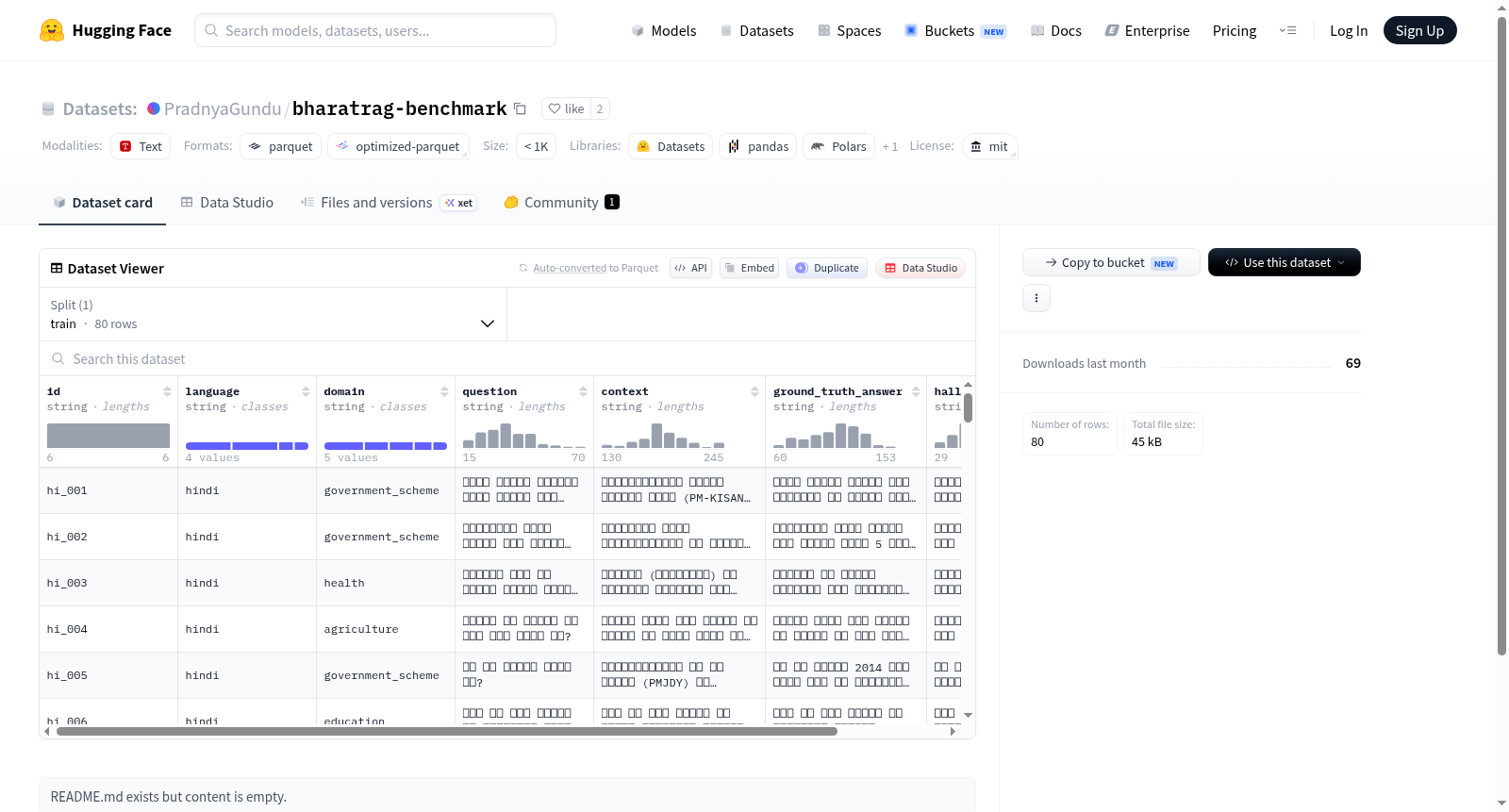1509x812 pixels.
Task: Sort the language column
Action: click(306, 391)
